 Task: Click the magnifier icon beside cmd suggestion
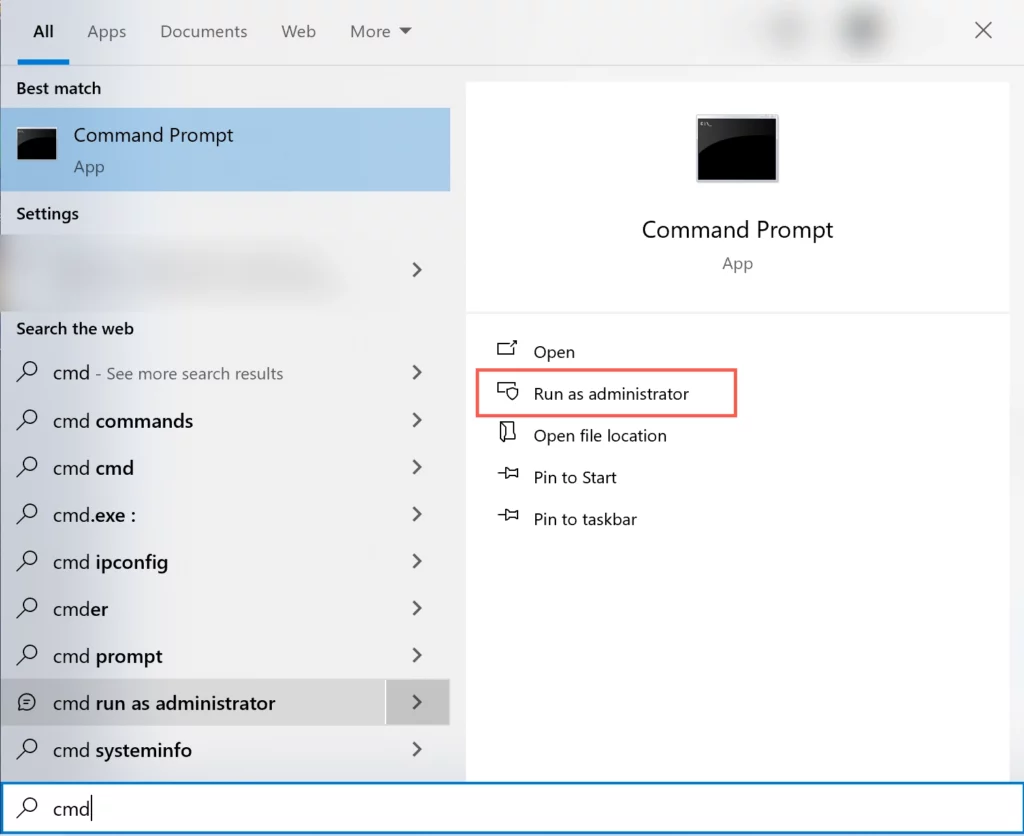[x=28, y=373]
